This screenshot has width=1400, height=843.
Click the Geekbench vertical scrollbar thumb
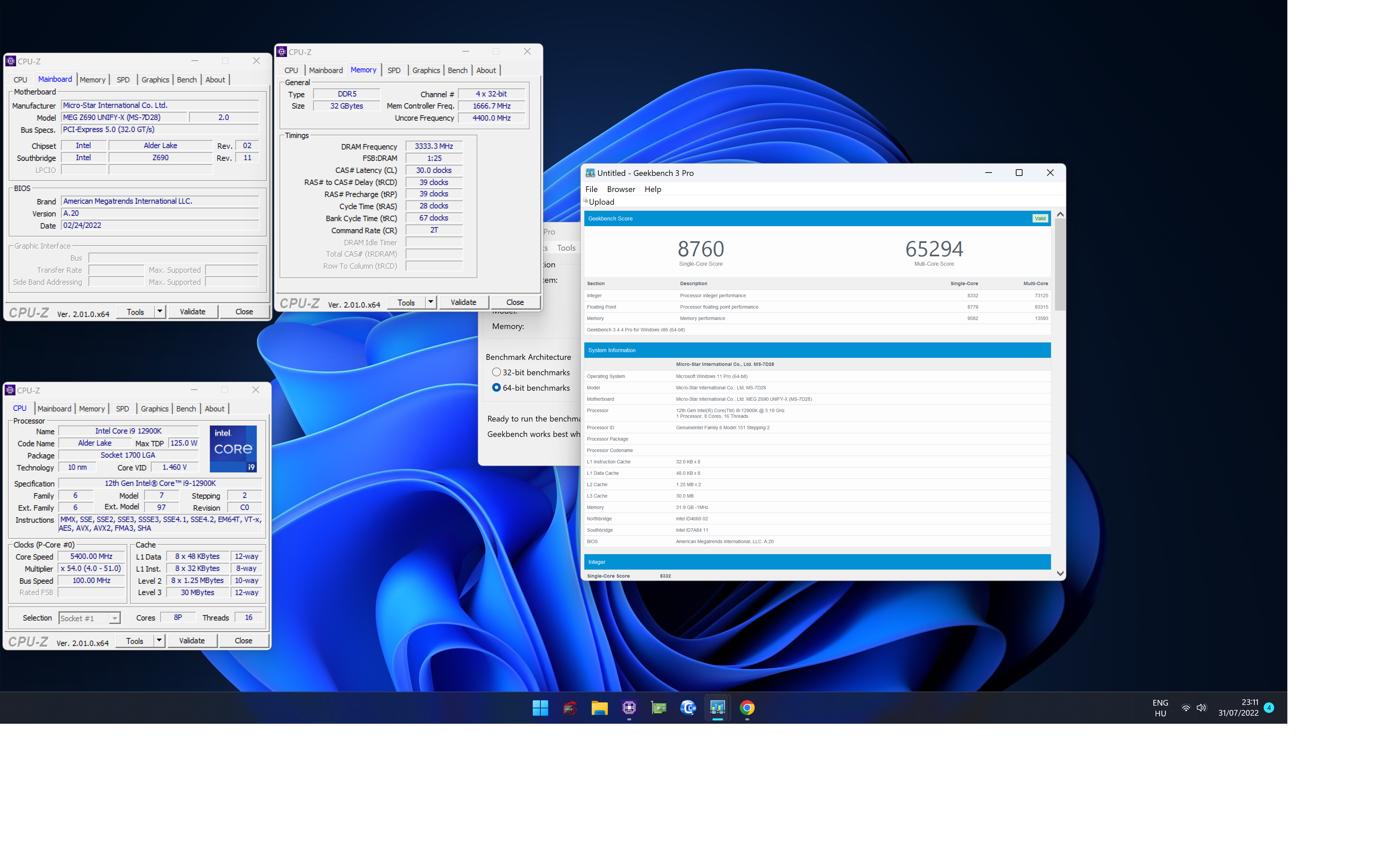pos(1060,265)
